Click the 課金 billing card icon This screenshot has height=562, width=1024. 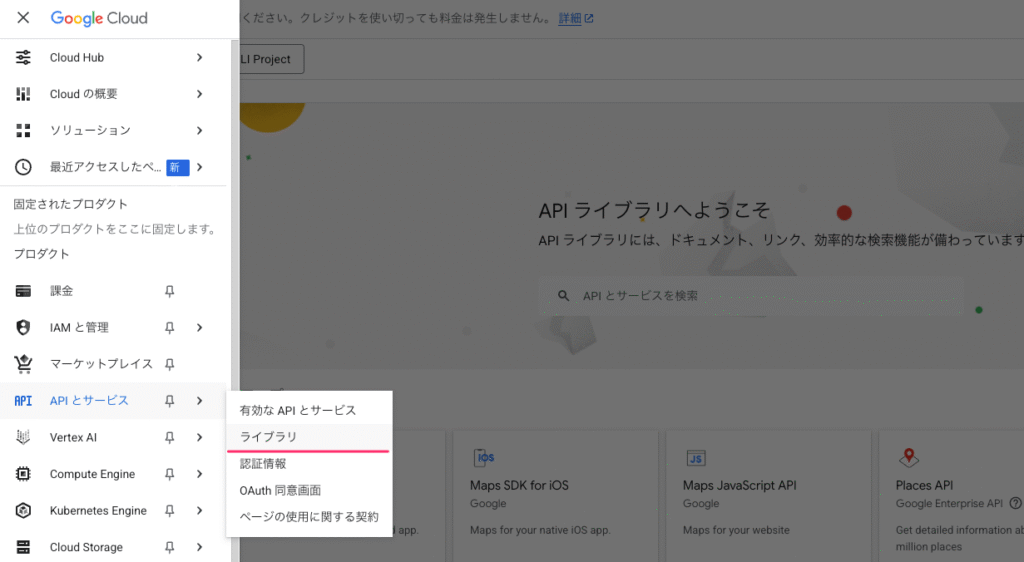(x=23, y=291)
